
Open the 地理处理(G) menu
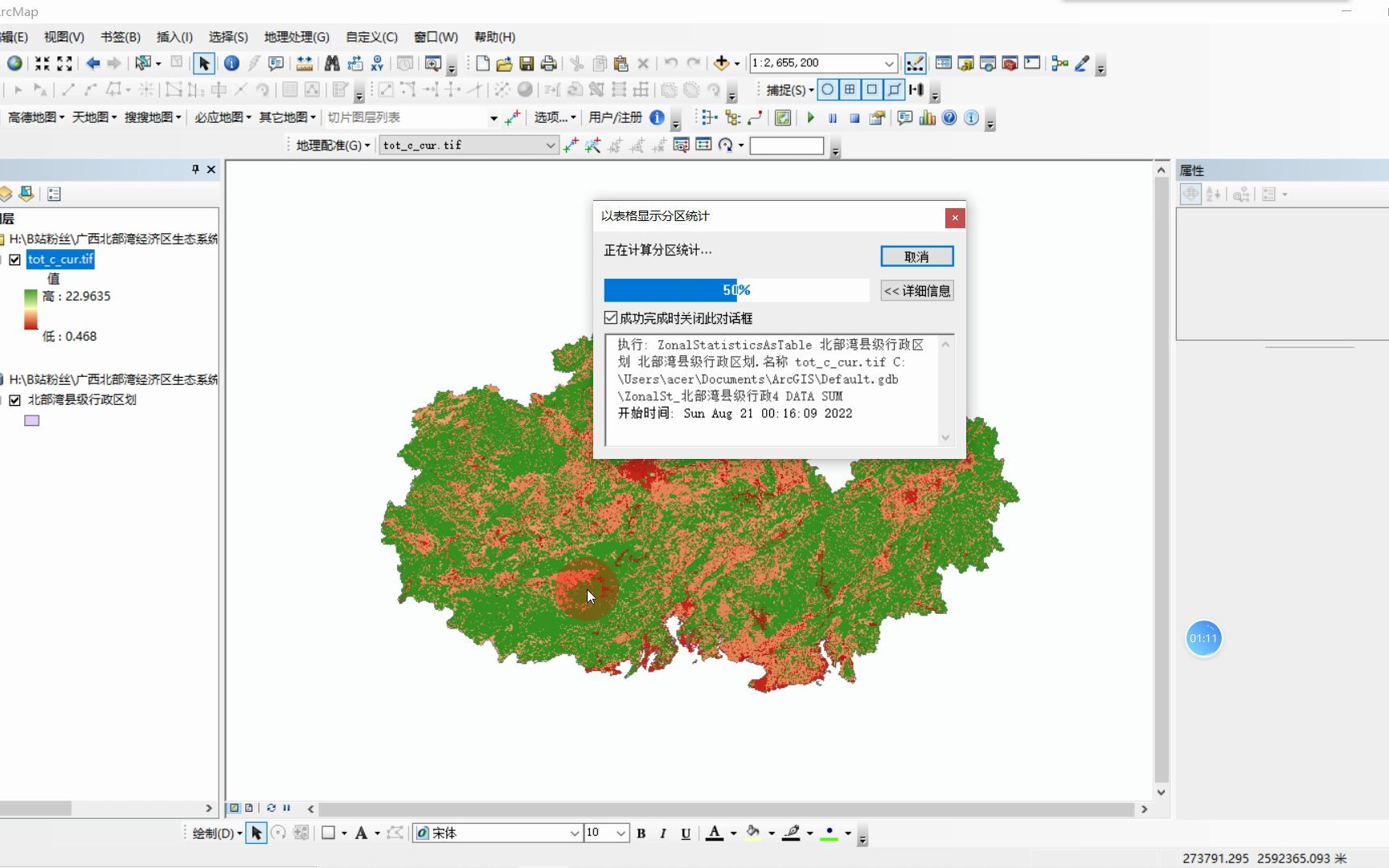(297, 37)
